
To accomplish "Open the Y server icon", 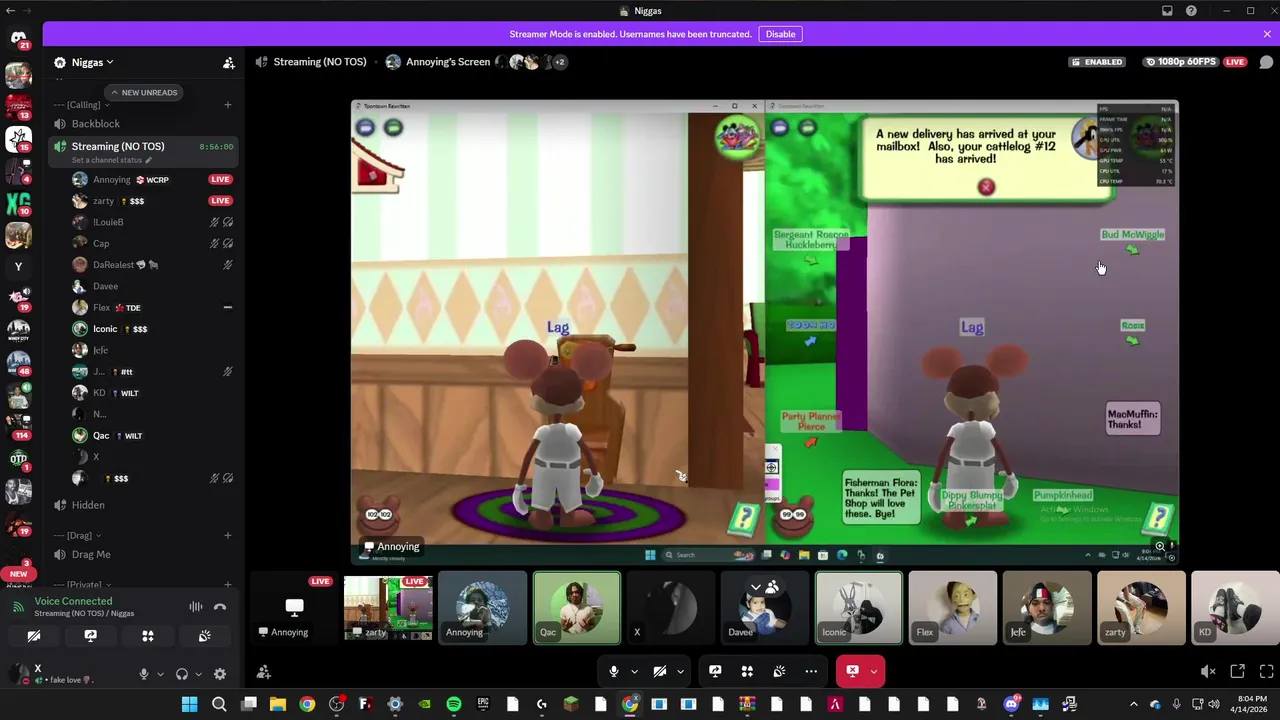I will coord(19,267).
